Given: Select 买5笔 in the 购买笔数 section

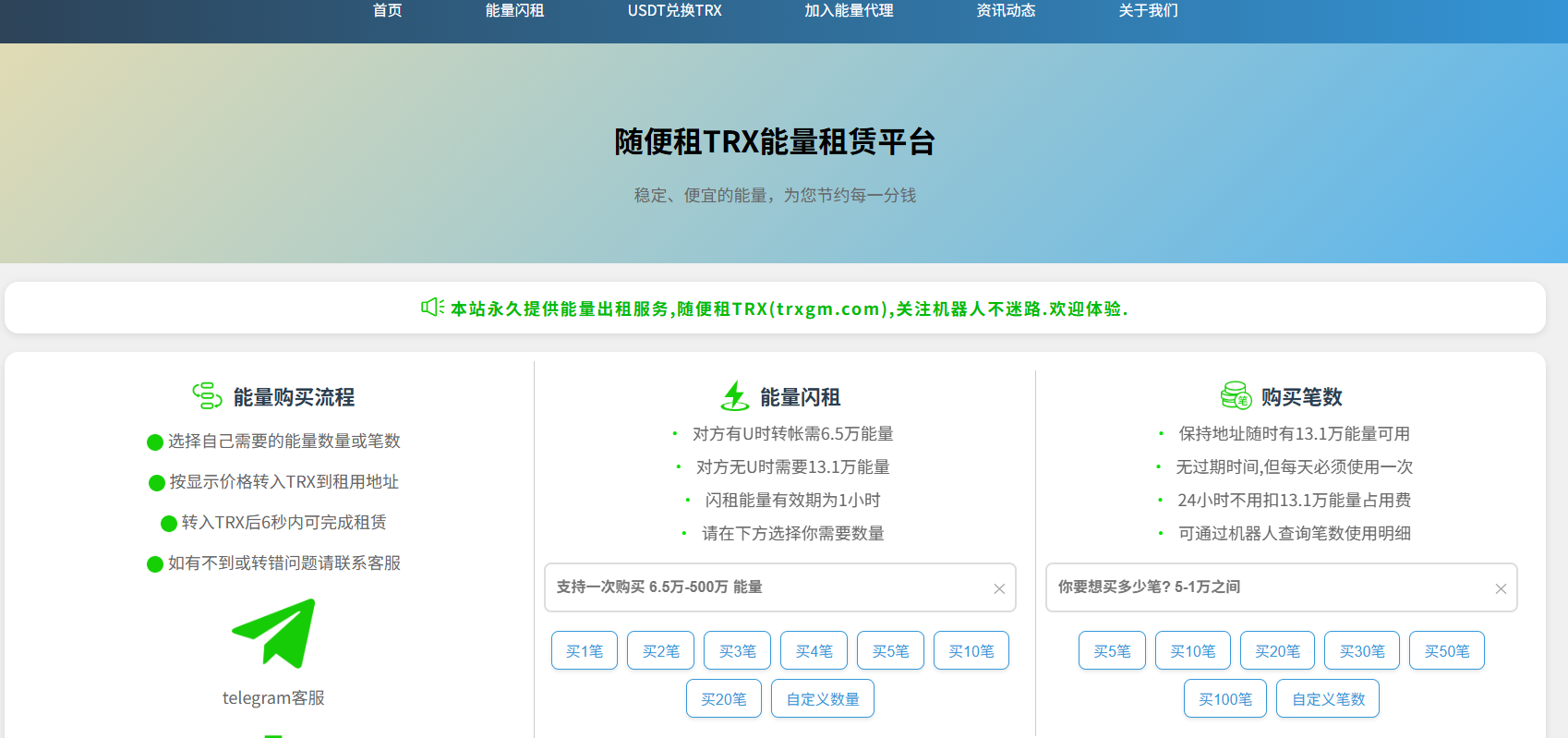Looking at the screenshot, I should pos(1113,650).
